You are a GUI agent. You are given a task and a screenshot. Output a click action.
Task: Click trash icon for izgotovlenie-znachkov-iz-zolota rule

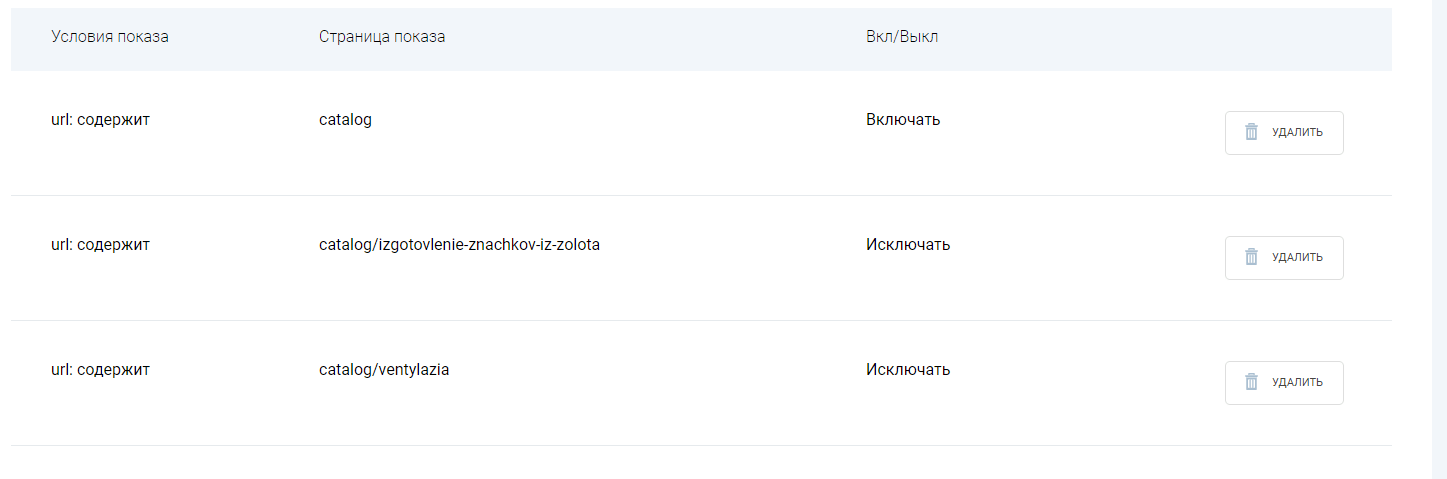point(1251,257)
